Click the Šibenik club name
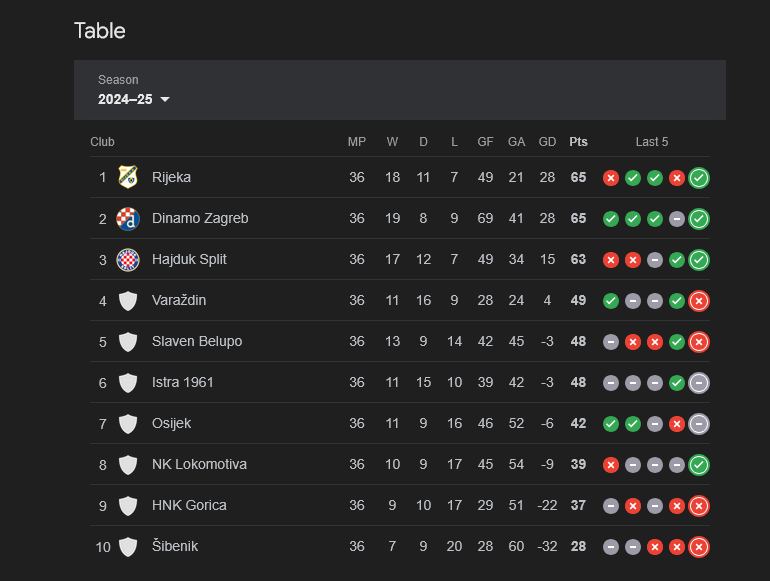This screenshot has height=581, width=770. click(x=174, y=546)
